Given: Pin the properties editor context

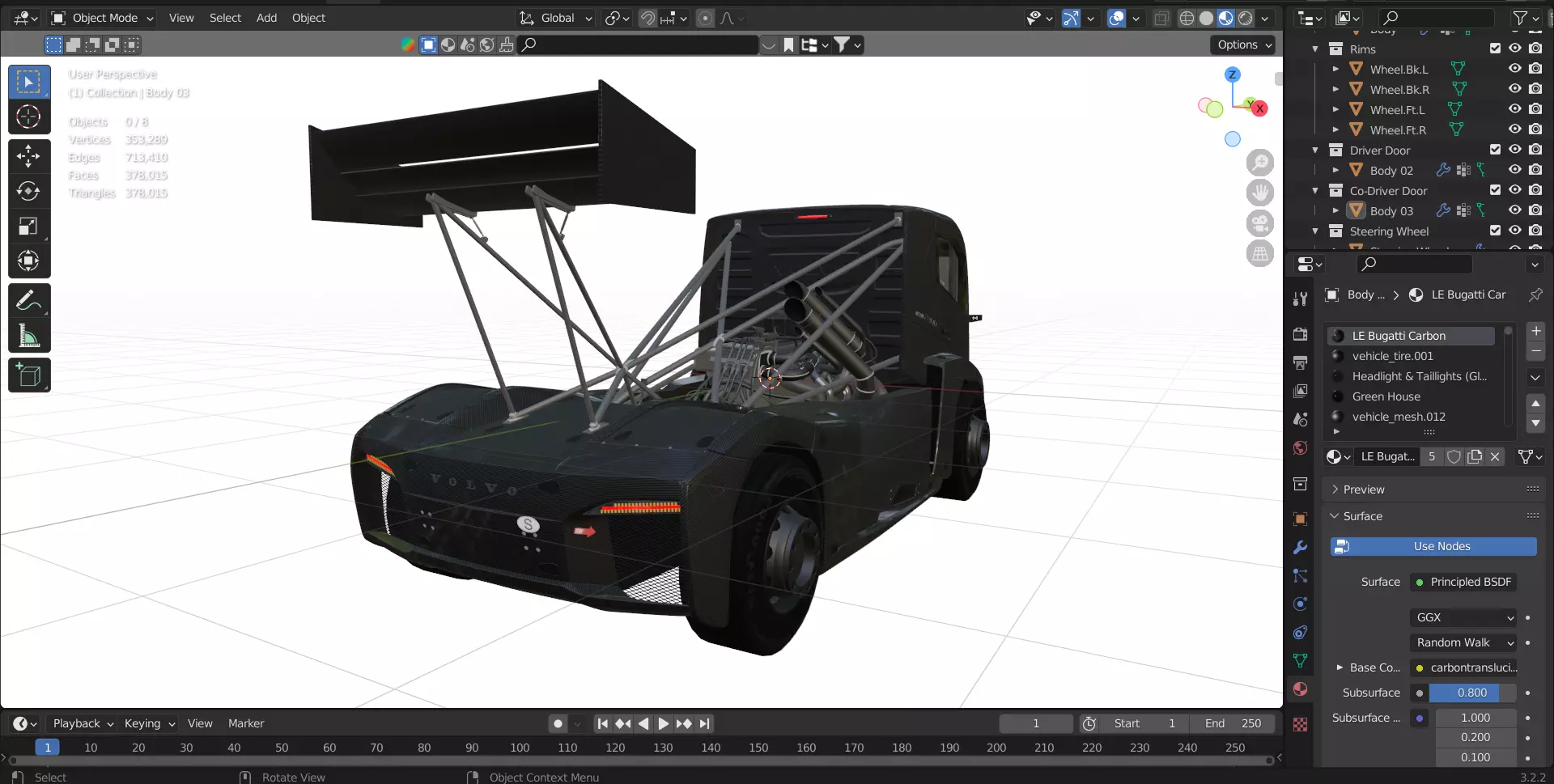Looking at the screenshot, I should (x=1535, y=295).
